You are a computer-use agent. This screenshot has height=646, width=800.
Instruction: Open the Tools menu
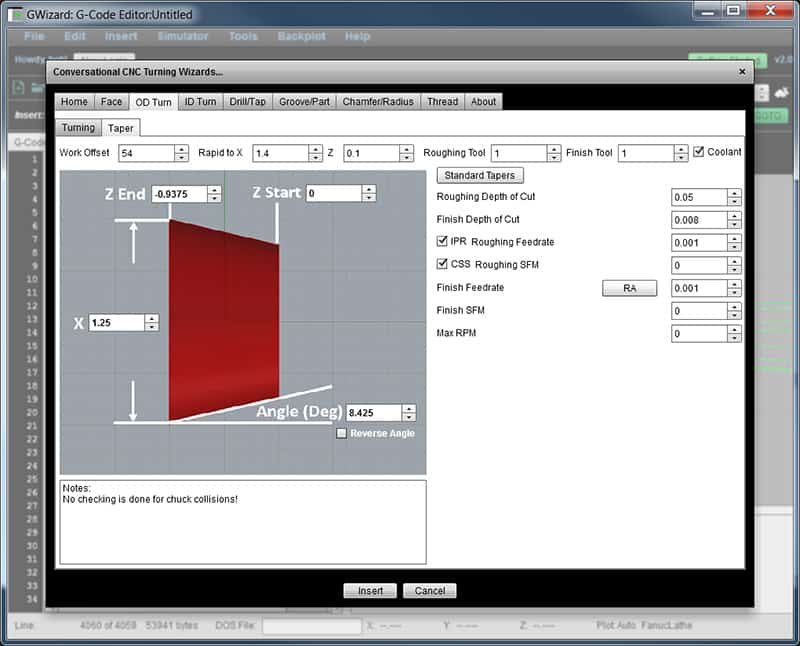pyautogui.click(x=241, y=36)
